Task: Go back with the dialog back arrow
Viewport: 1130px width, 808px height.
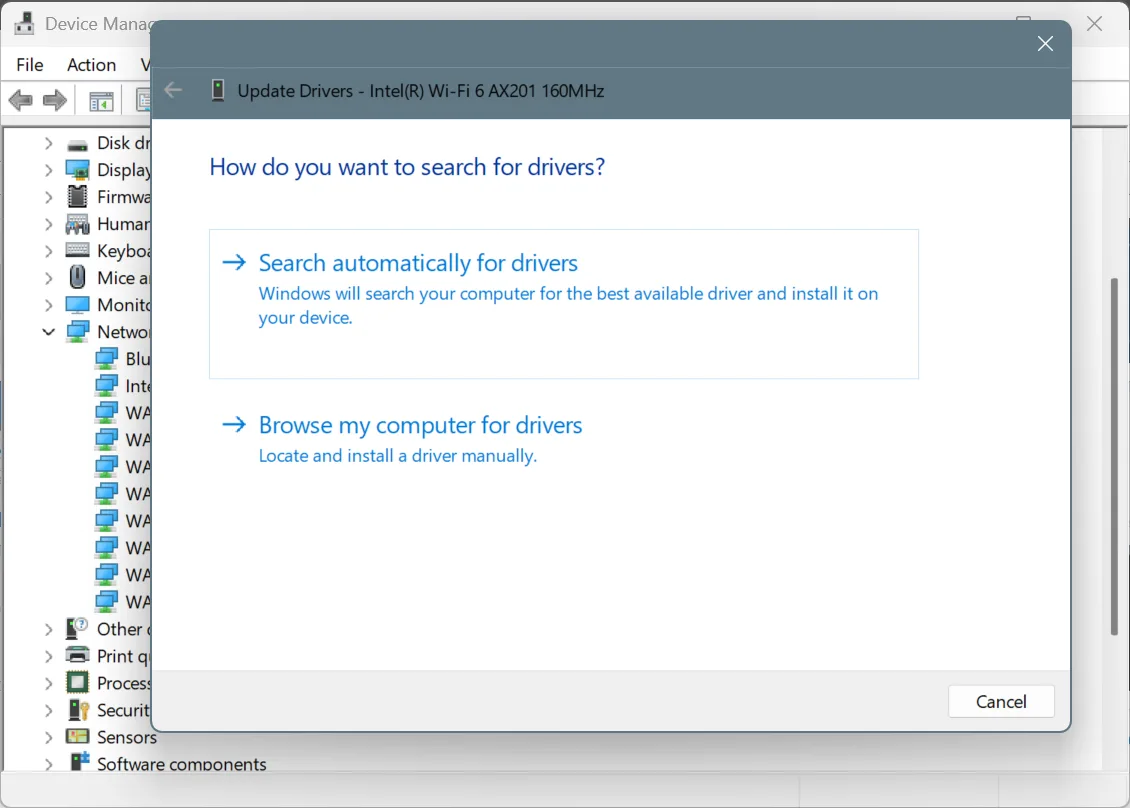Action: tap(173, 90)
